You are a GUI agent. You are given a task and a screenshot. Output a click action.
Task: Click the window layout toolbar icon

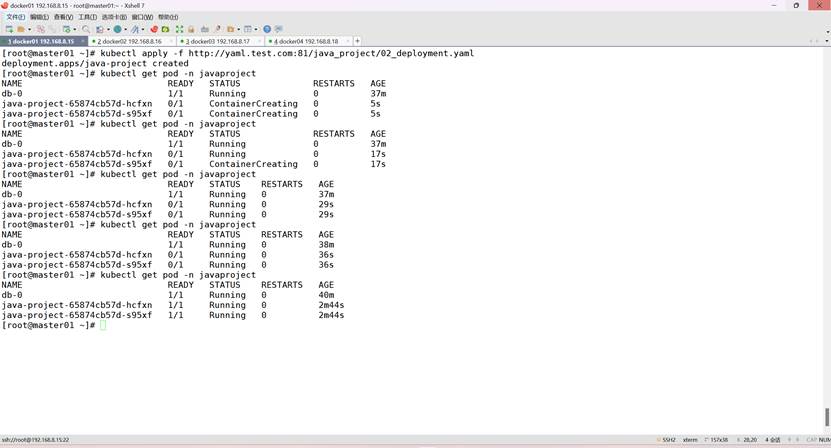[x=247, y=29]
